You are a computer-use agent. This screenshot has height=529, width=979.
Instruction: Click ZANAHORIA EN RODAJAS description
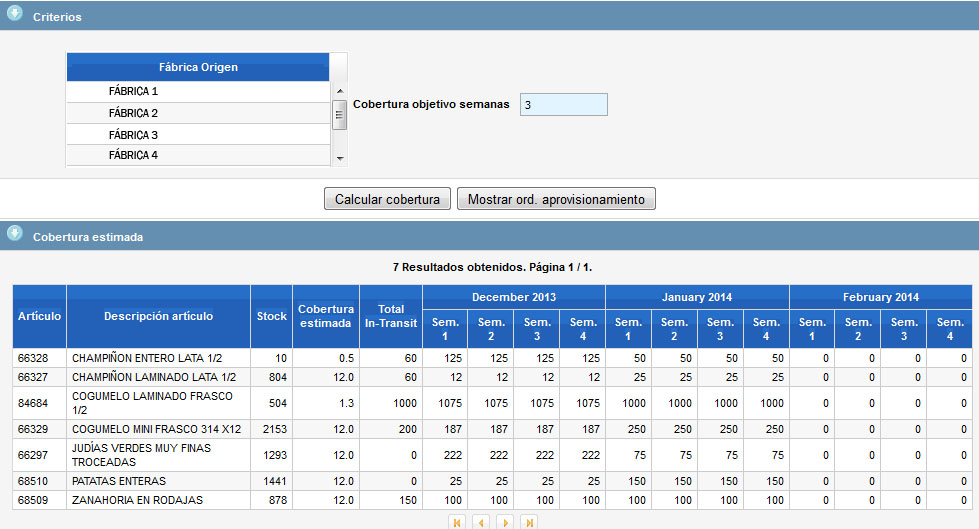(x=137, y=500)
